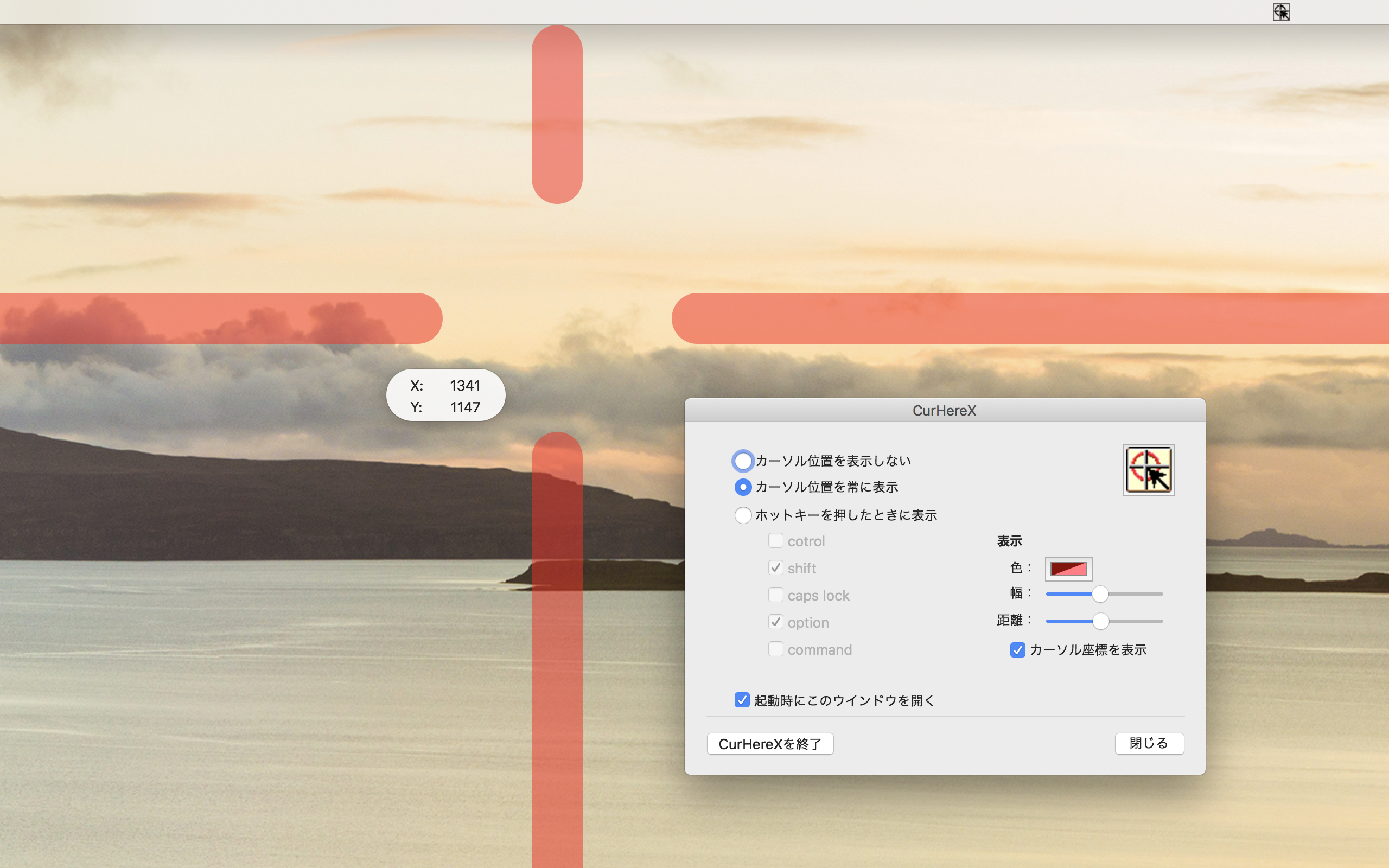Viewport: 1389px width, 868px height.
Task: Toggle the cotrol hotkey checkbox
Action: (x=775, y=541)
